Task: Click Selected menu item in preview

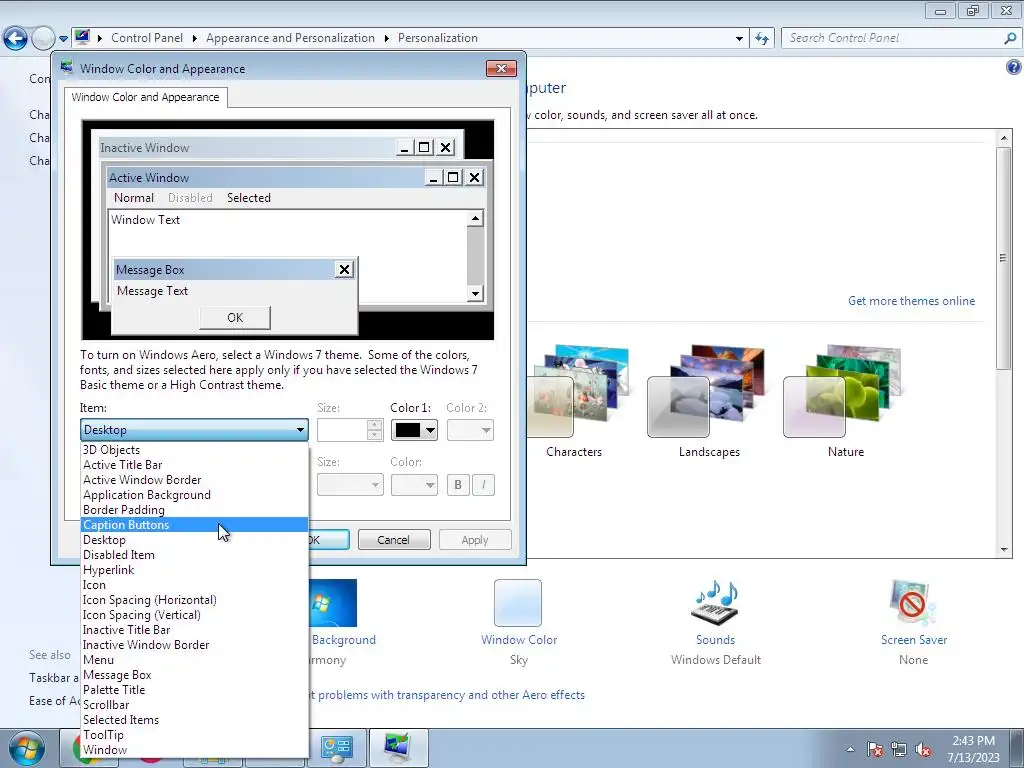Action: [x=249, y=197]
